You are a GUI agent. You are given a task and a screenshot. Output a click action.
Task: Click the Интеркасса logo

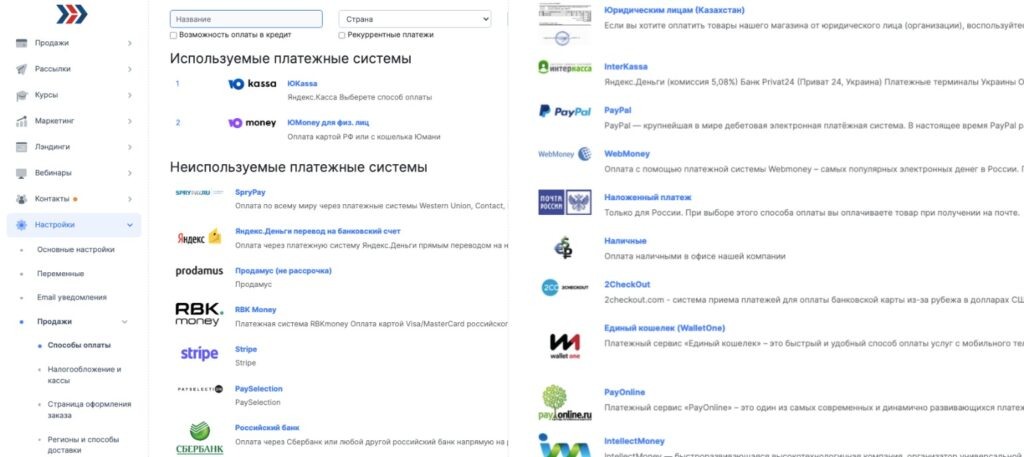pyautogui.click(x=565, y=67)
